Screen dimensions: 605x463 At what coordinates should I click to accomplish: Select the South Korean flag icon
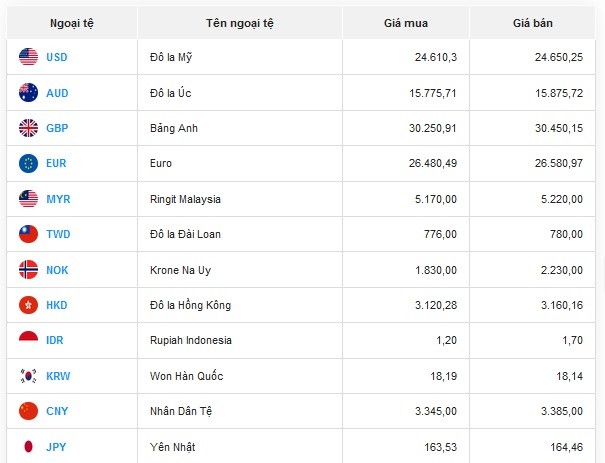28,376
